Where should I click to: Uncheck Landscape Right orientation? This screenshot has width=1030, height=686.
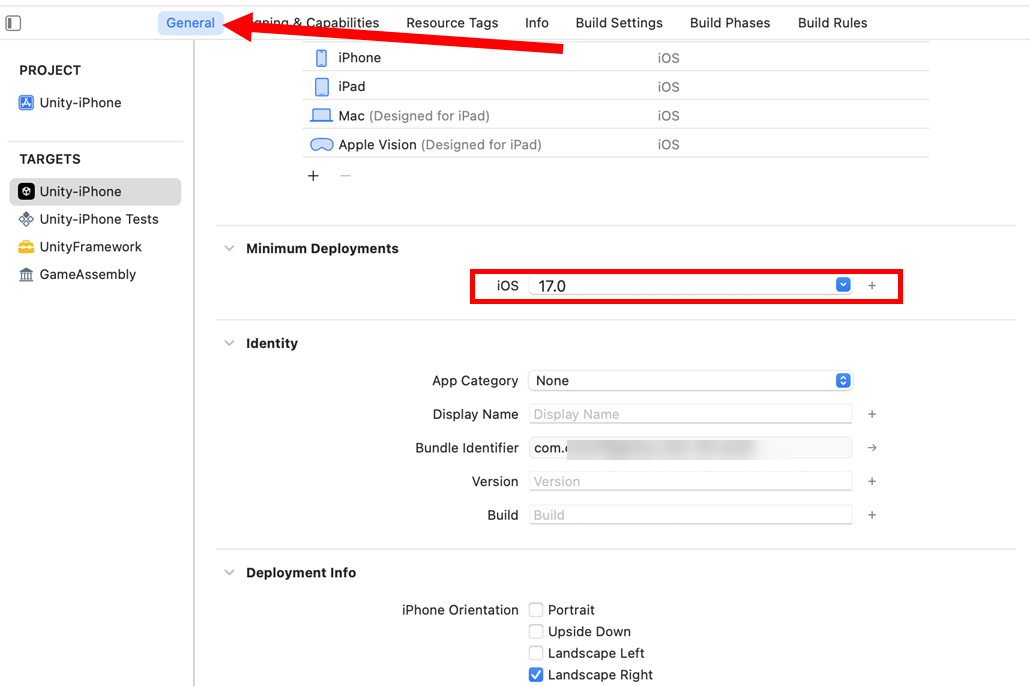pos(536,675)
